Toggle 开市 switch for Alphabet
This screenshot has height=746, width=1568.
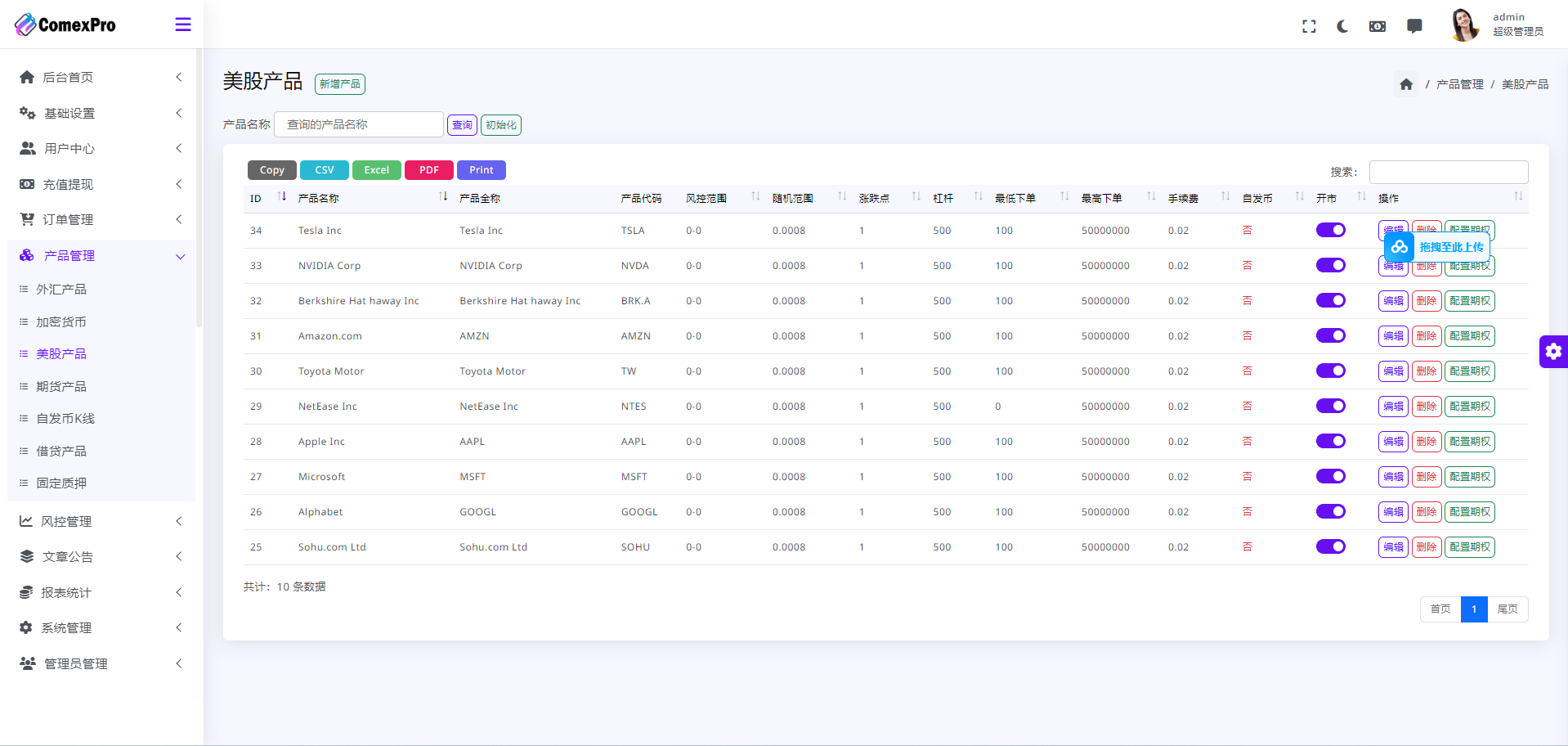pyautogui.click(x=1331, y=511)
